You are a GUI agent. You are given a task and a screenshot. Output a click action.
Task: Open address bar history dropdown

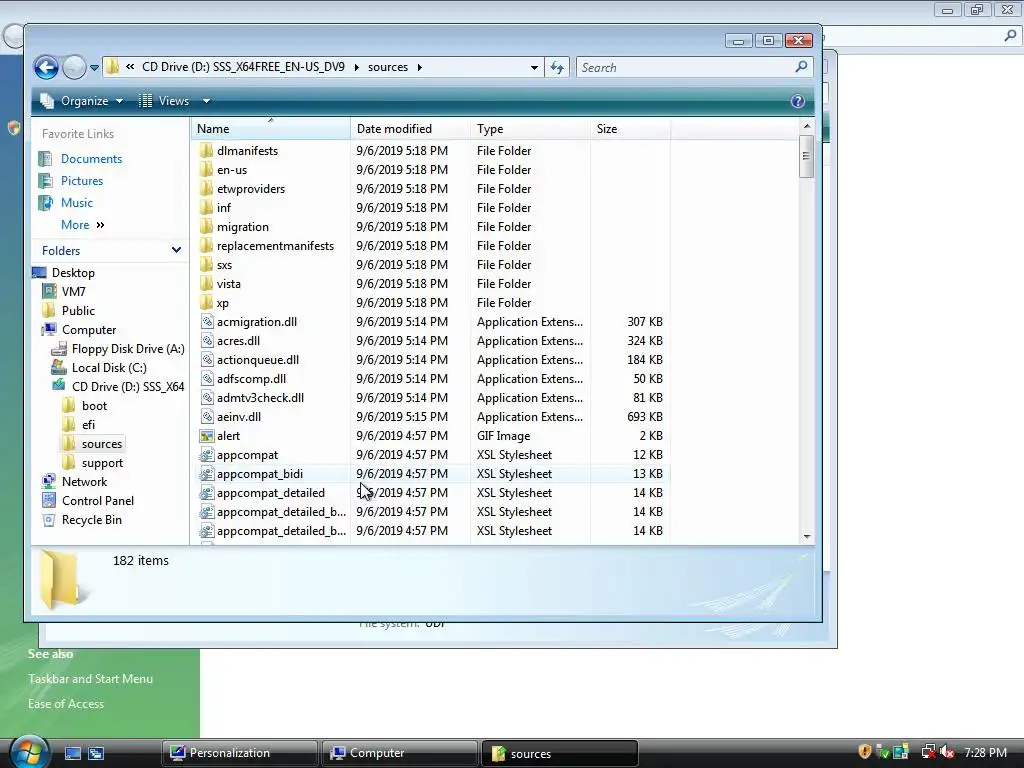pyautogui.click(x=534, y=67)
